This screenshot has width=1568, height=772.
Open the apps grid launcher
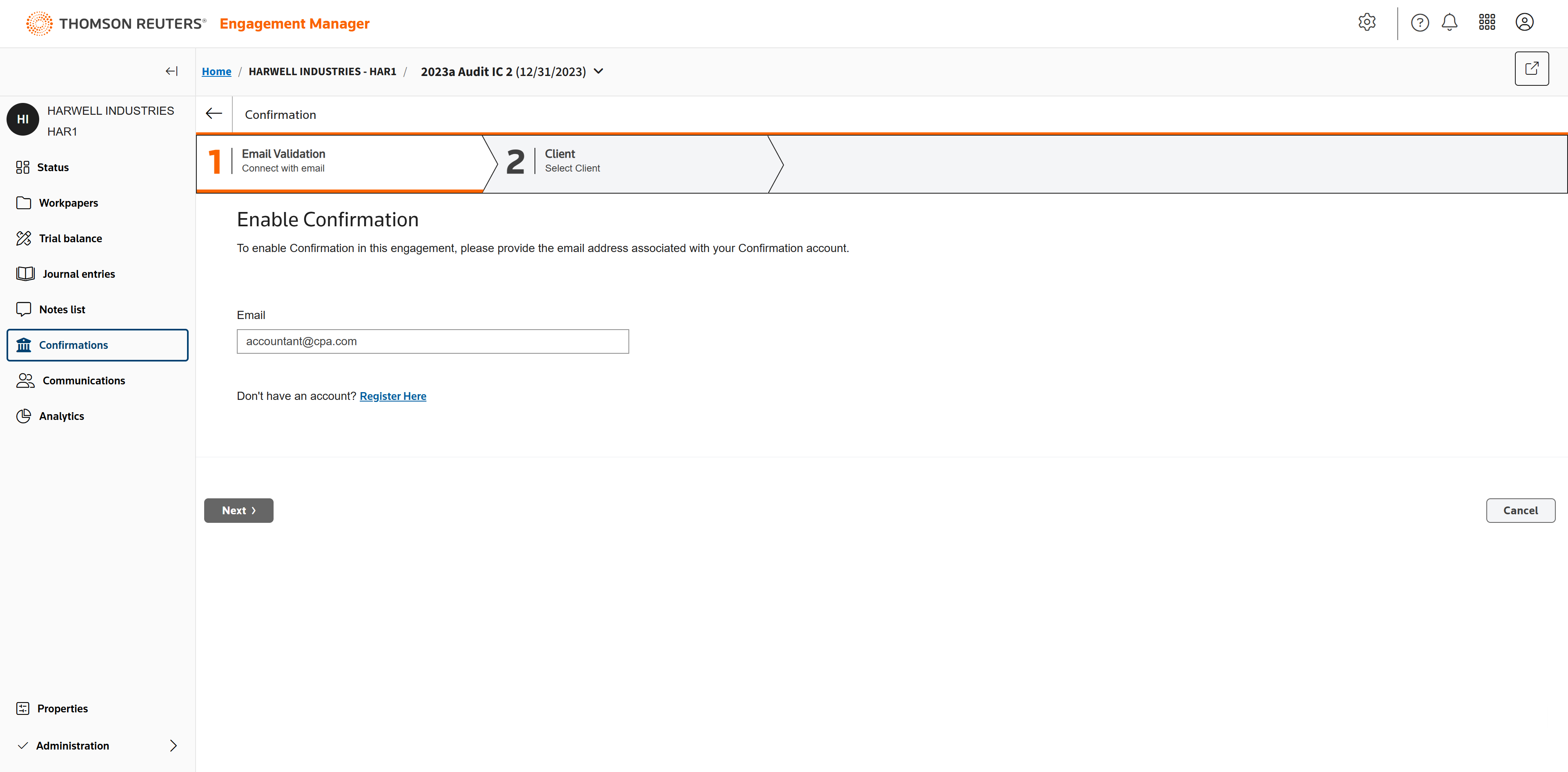coord(1487,22)
